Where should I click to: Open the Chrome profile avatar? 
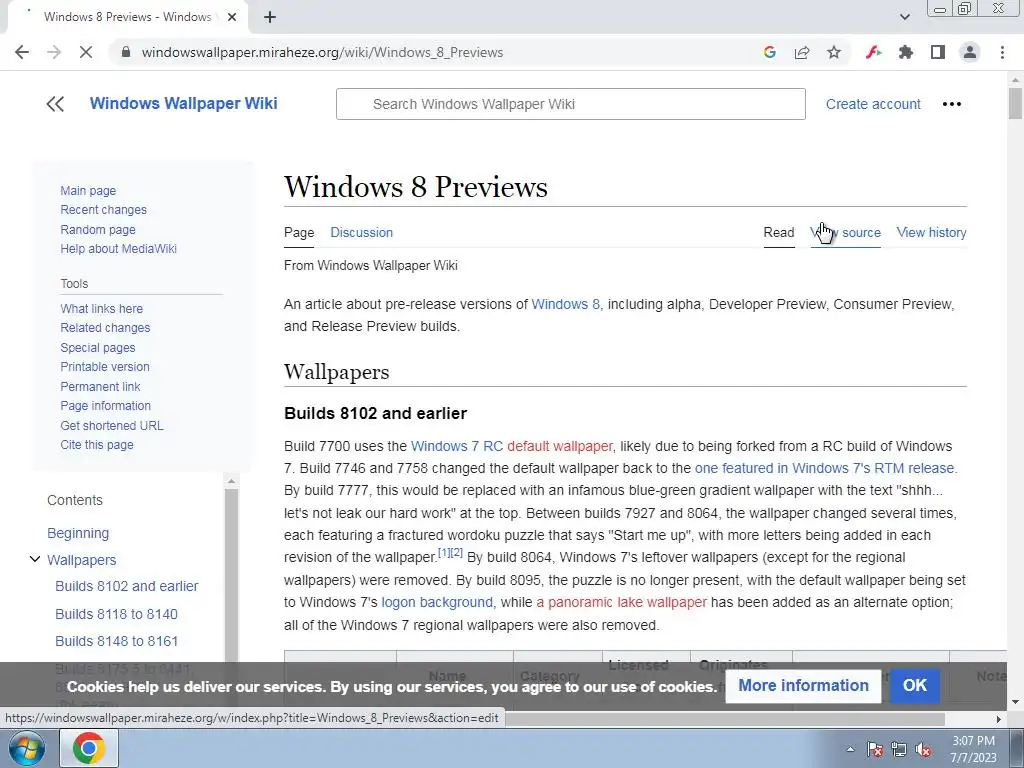[x=970, y=52]
